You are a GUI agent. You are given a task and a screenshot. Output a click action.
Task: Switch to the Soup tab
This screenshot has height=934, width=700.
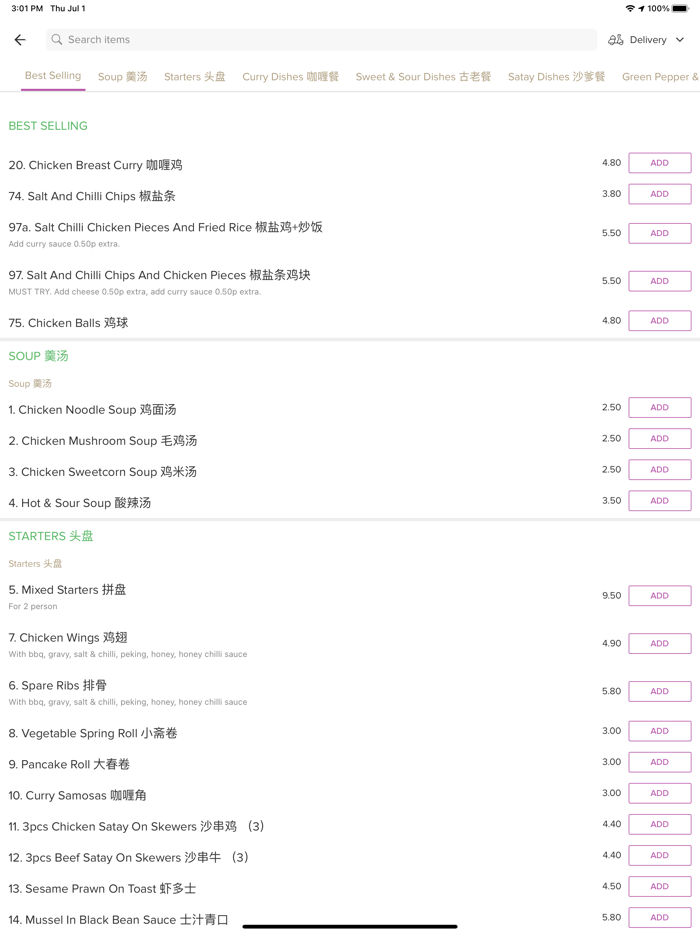coord(122,77)
